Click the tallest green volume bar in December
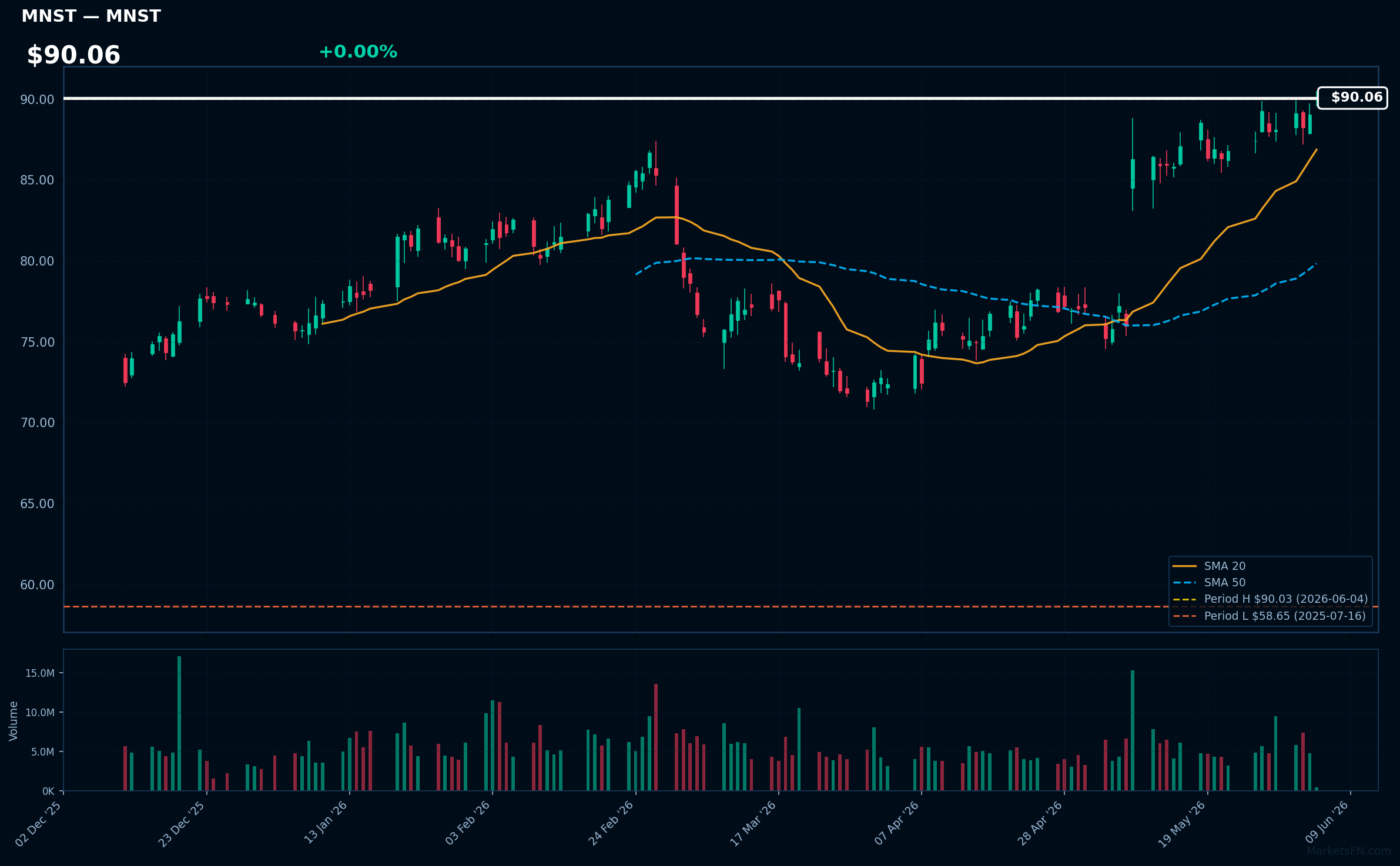Viewport: 1400px width, 866px height. (x=179, y=723)
